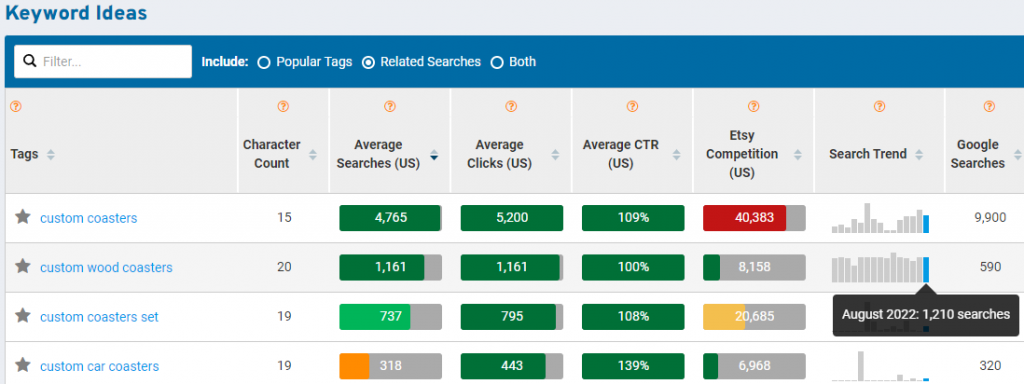
Task: Sort table by Tags column
Action: [x=51, y=155]
